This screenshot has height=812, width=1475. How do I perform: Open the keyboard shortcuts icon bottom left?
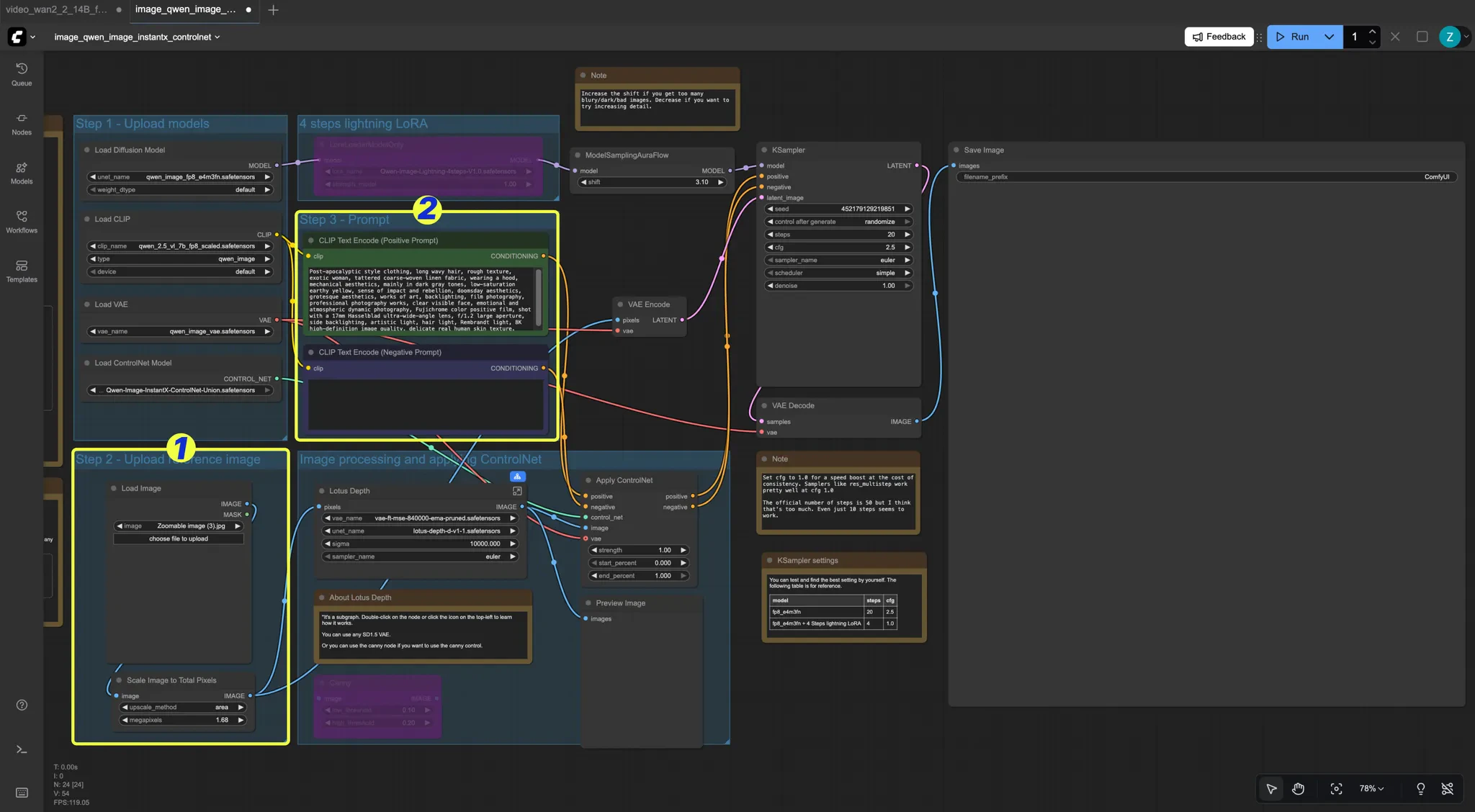coord(21,792)
